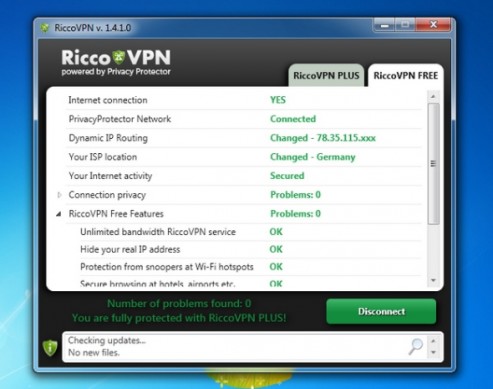The height and width of the screenshot is (389, 493).
Task: Click log box down arrow
Action: tap(433, 352)
